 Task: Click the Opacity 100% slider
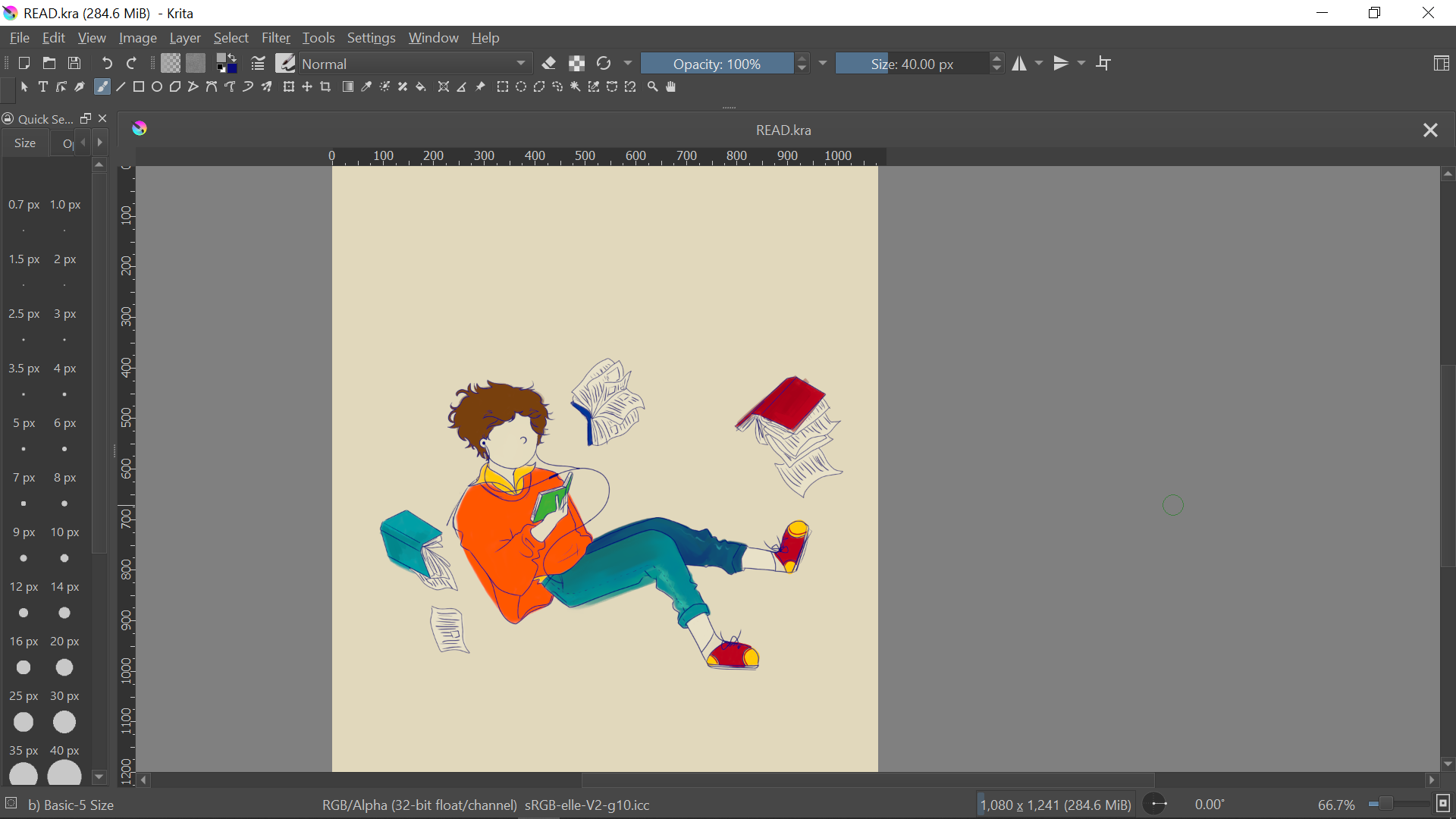click(717, 64)
